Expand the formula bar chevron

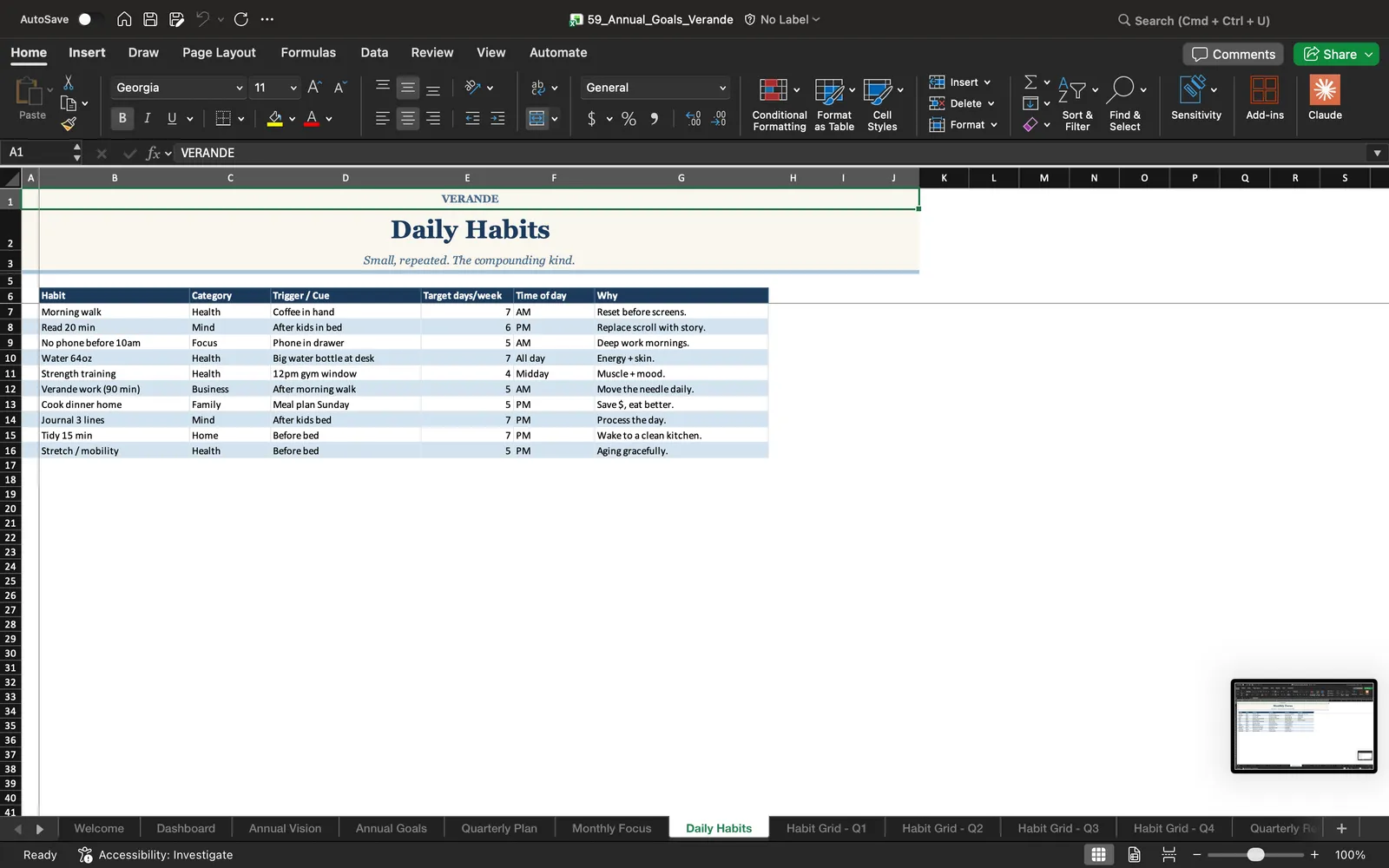pyautogui.click(x=1377, y=153)
